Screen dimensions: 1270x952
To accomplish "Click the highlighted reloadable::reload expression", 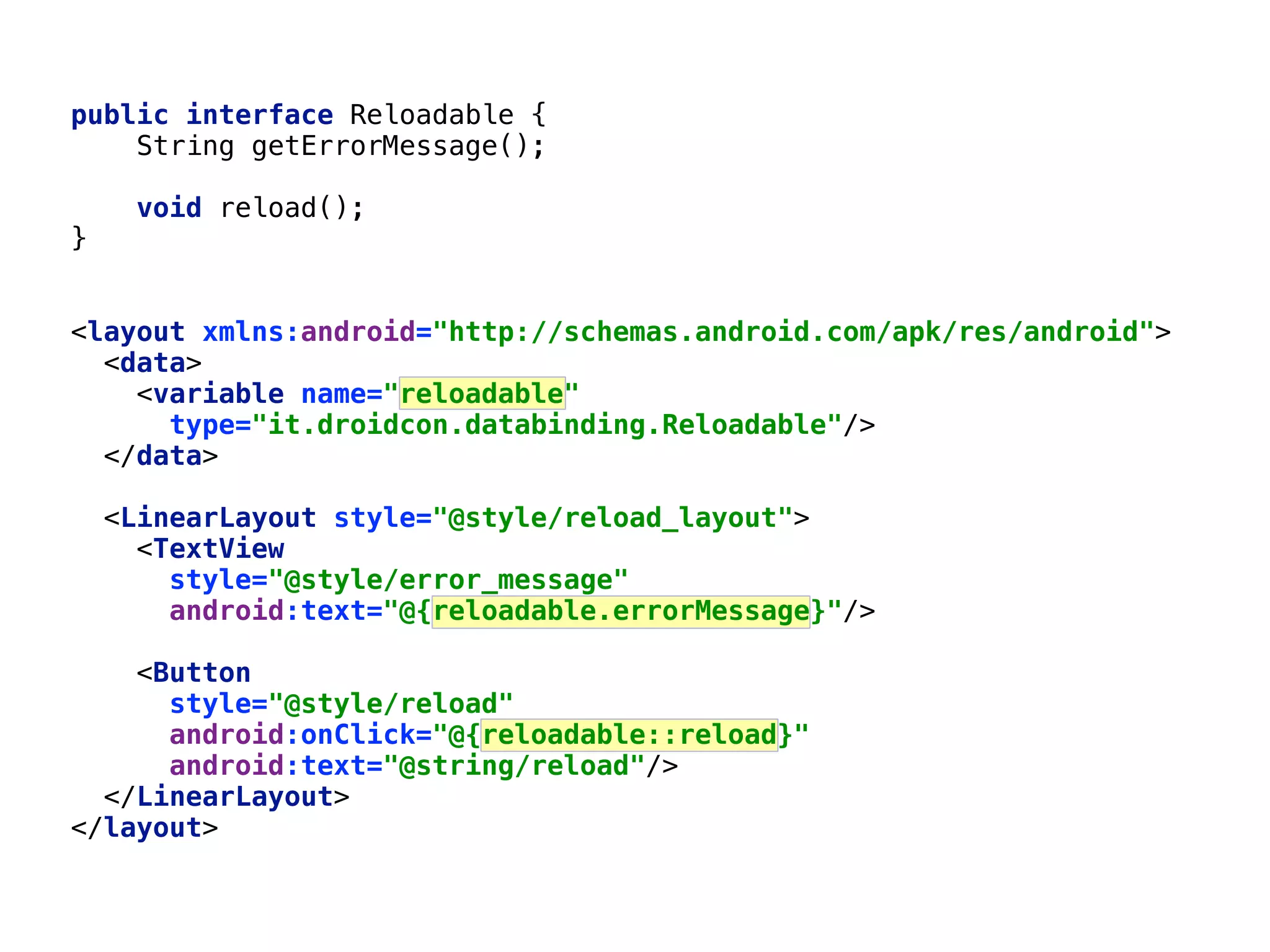I will tap(629, 735).
